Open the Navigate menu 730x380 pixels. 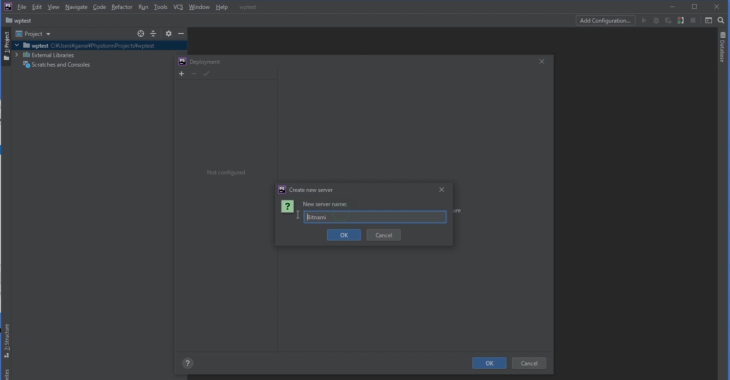pos(76,7)
